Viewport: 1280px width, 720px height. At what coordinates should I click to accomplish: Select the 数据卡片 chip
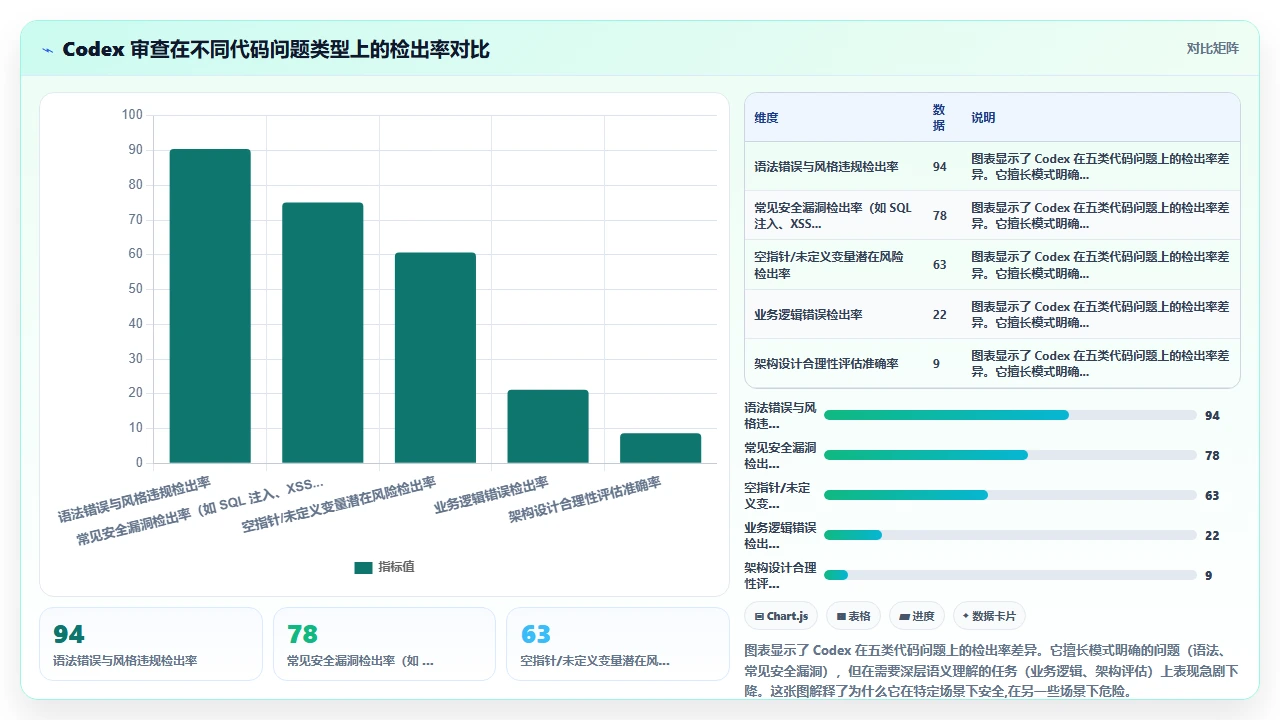coord(989,616)
